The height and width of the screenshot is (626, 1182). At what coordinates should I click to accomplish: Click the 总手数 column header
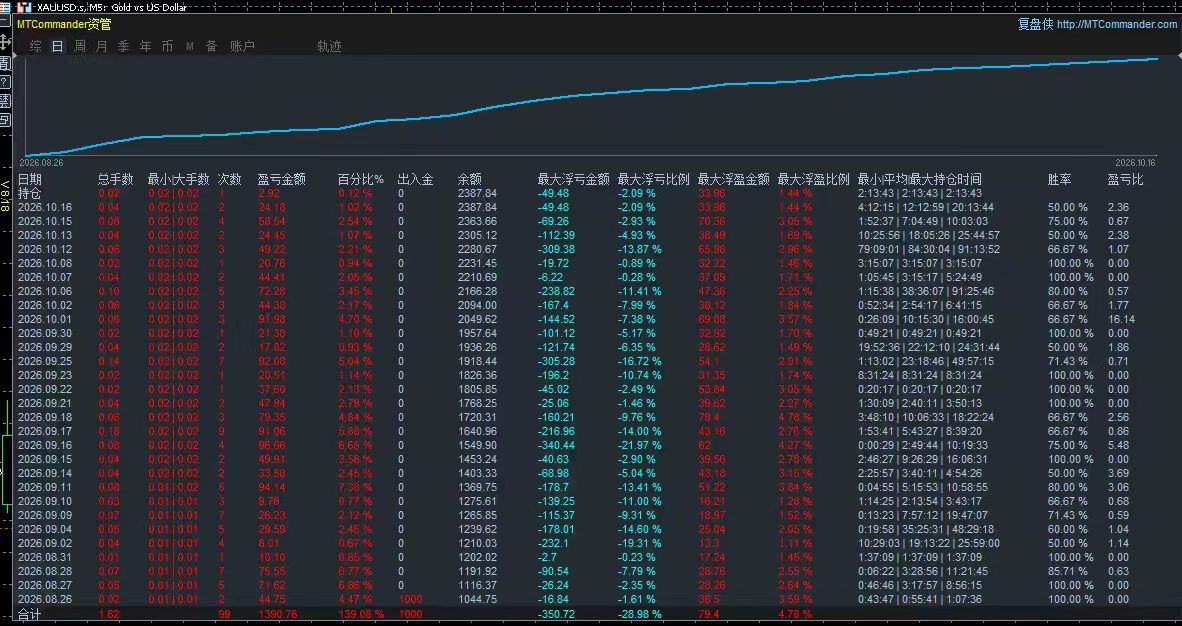(115, 180)
